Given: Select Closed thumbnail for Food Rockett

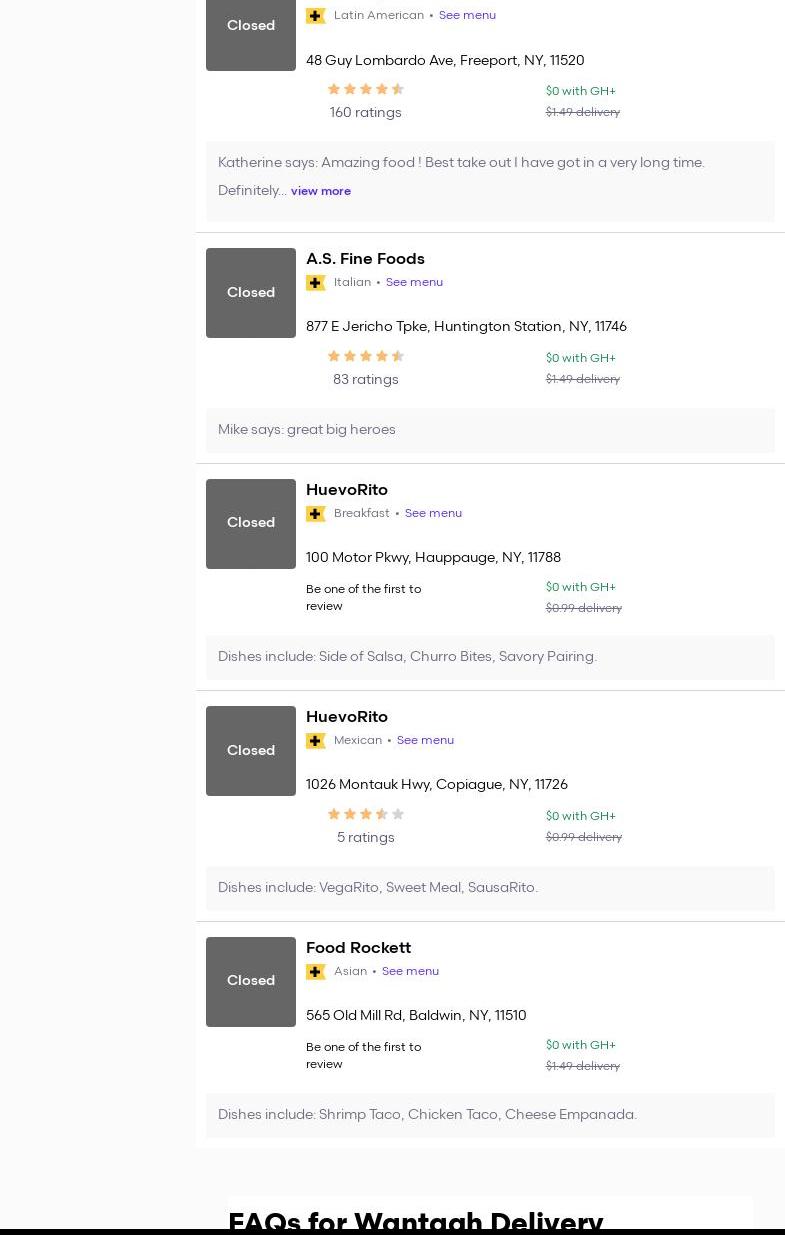Looking at the screenshot, I should point(251,982).
